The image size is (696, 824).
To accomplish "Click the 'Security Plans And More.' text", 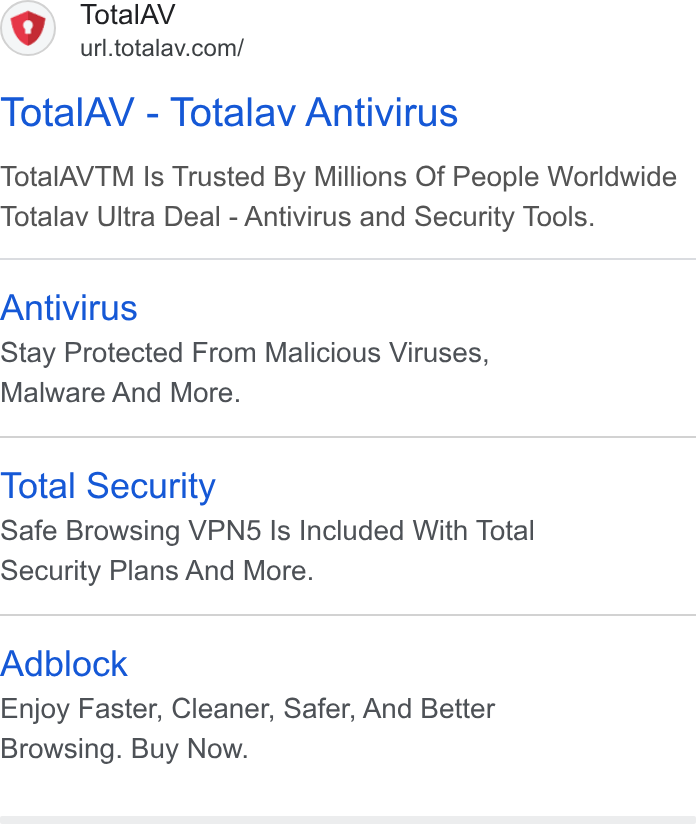I will click(157, 570).
